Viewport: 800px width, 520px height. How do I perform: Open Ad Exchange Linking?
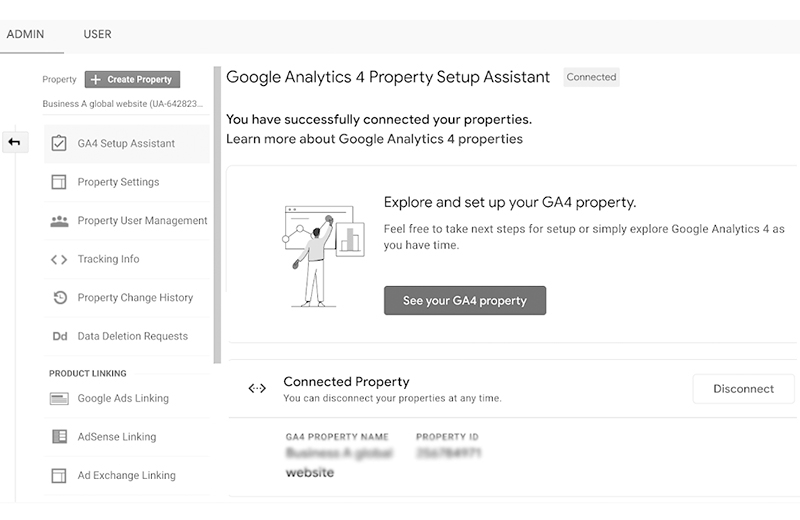(127, 476)
